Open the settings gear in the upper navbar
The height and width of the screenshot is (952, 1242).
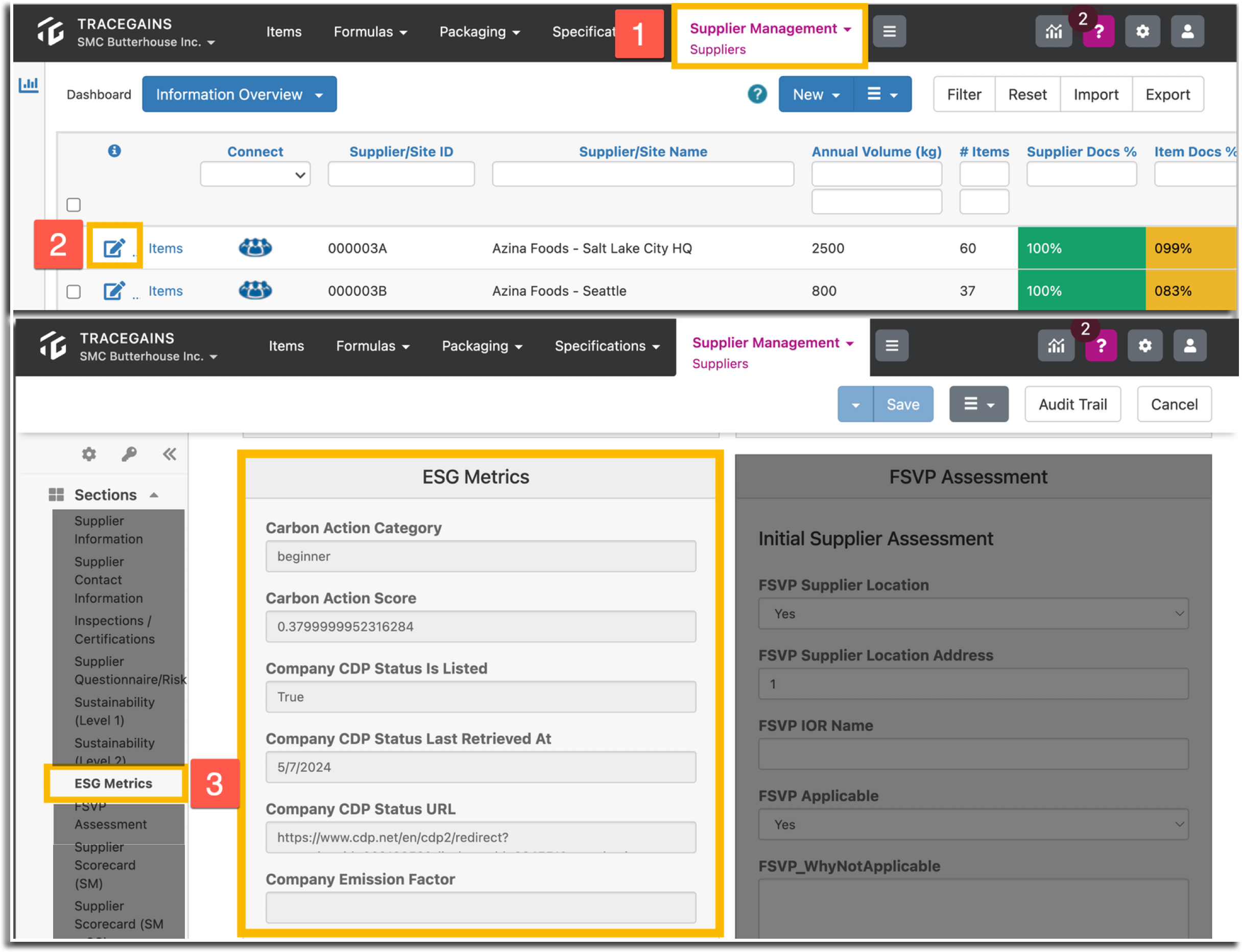(1142, 32)
